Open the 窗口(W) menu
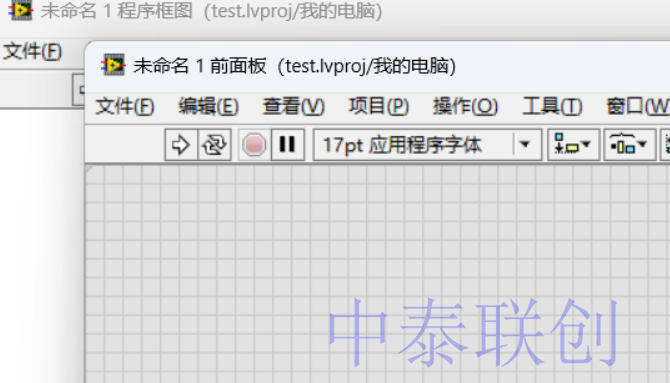 coord(638,106)
